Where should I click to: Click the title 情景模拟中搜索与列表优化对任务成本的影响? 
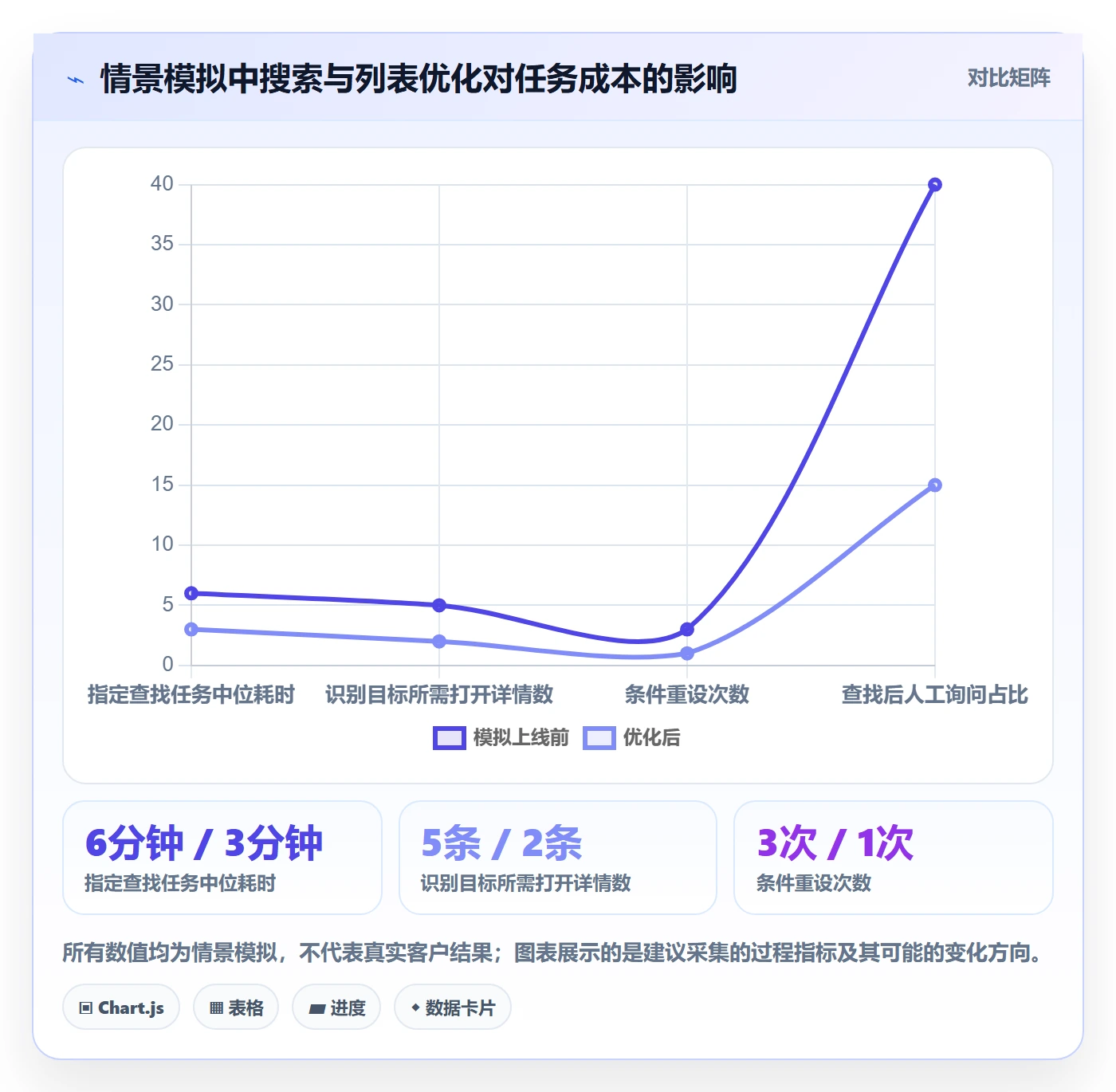[x=418, y=80]
